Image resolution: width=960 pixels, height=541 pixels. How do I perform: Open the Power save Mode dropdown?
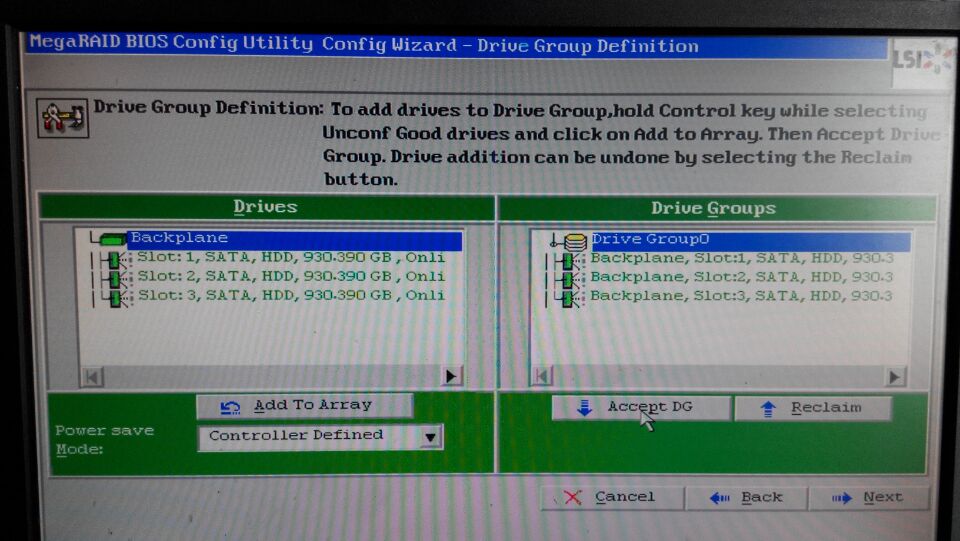coord(430,437)
